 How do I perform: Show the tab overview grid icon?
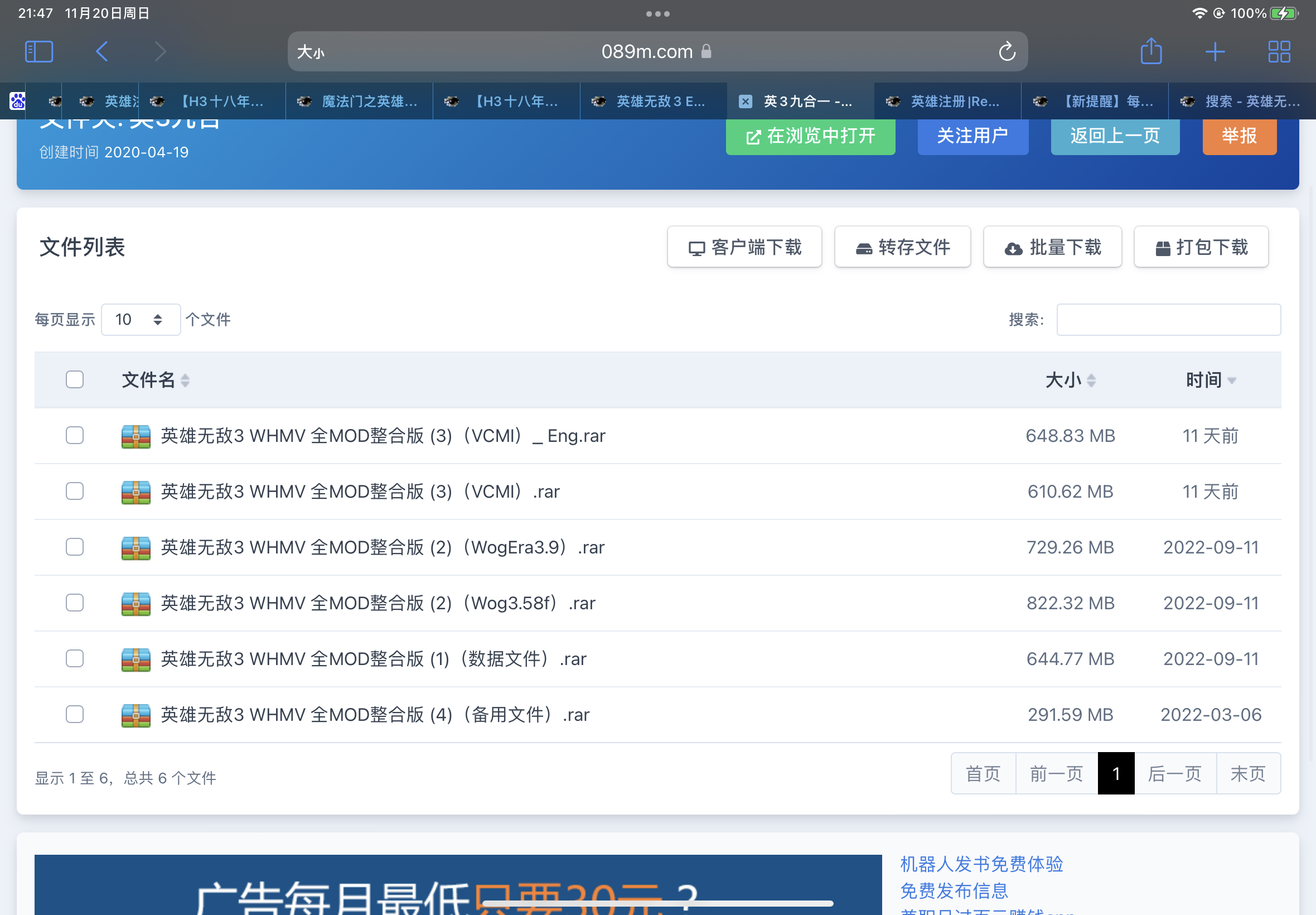click(1279, 51)
